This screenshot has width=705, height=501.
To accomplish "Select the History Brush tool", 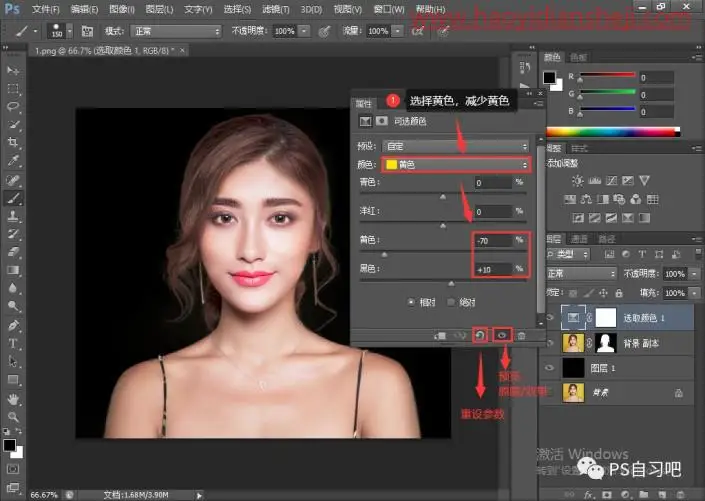I will [x=13, y=234].
